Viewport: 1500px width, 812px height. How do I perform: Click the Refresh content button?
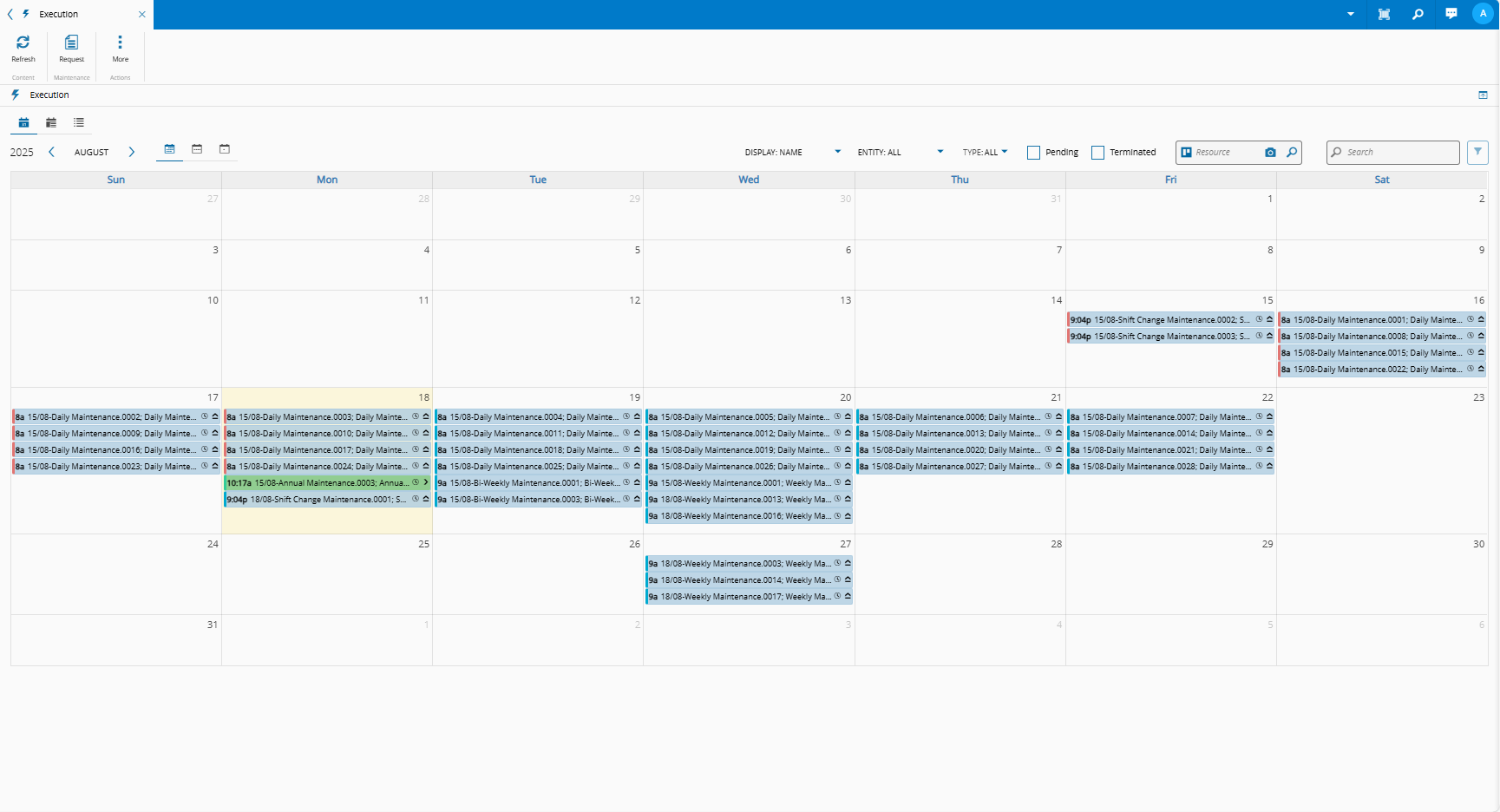[x=23, y=49]
